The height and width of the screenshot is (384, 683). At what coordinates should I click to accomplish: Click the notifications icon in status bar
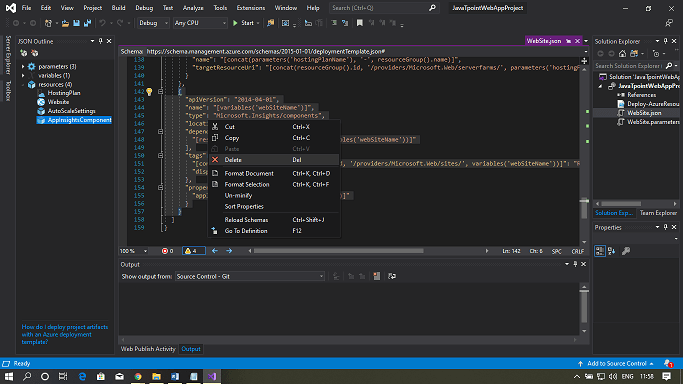point(668,364)
